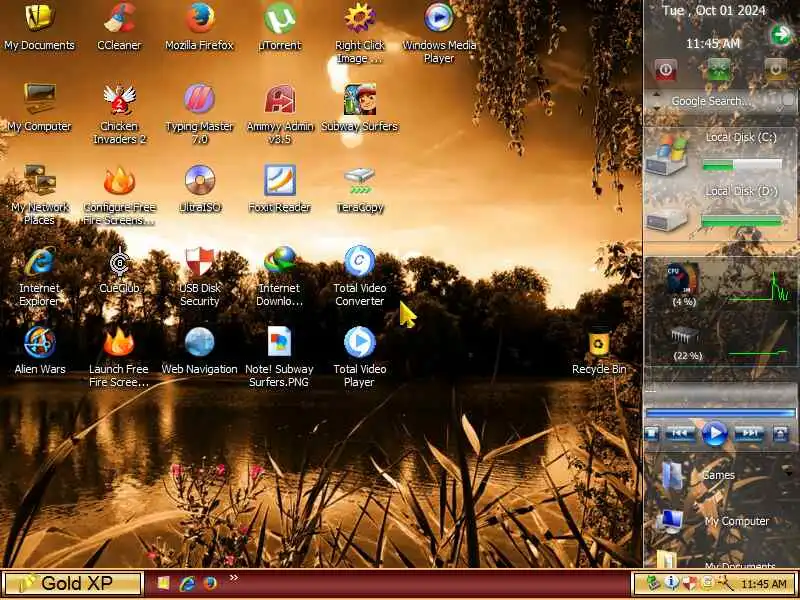Launch Total Video Player icon
This screenshot has height=600, width=800.
click(x=360, y=356)
